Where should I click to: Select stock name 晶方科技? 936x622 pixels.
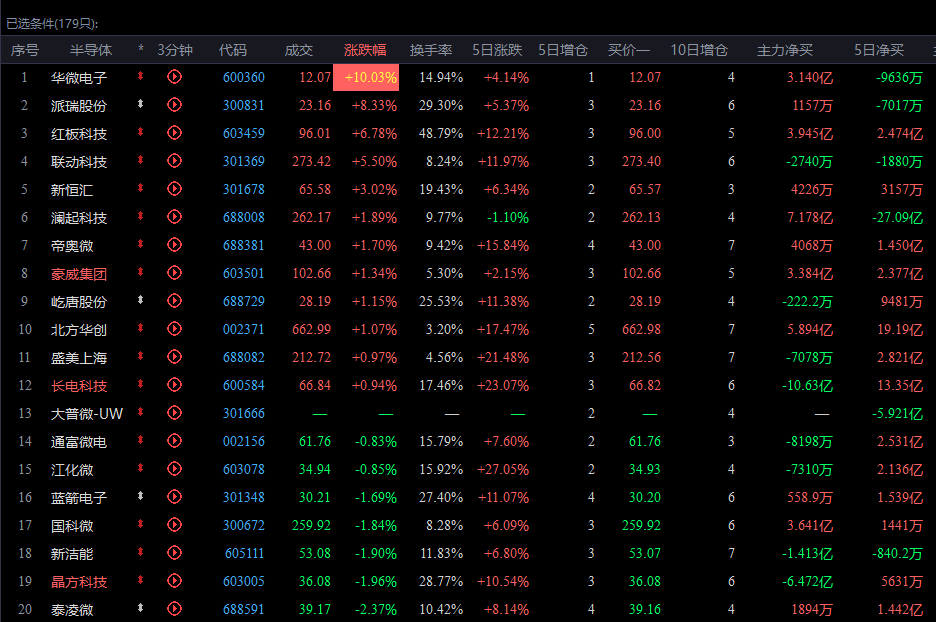click(79, 581)
